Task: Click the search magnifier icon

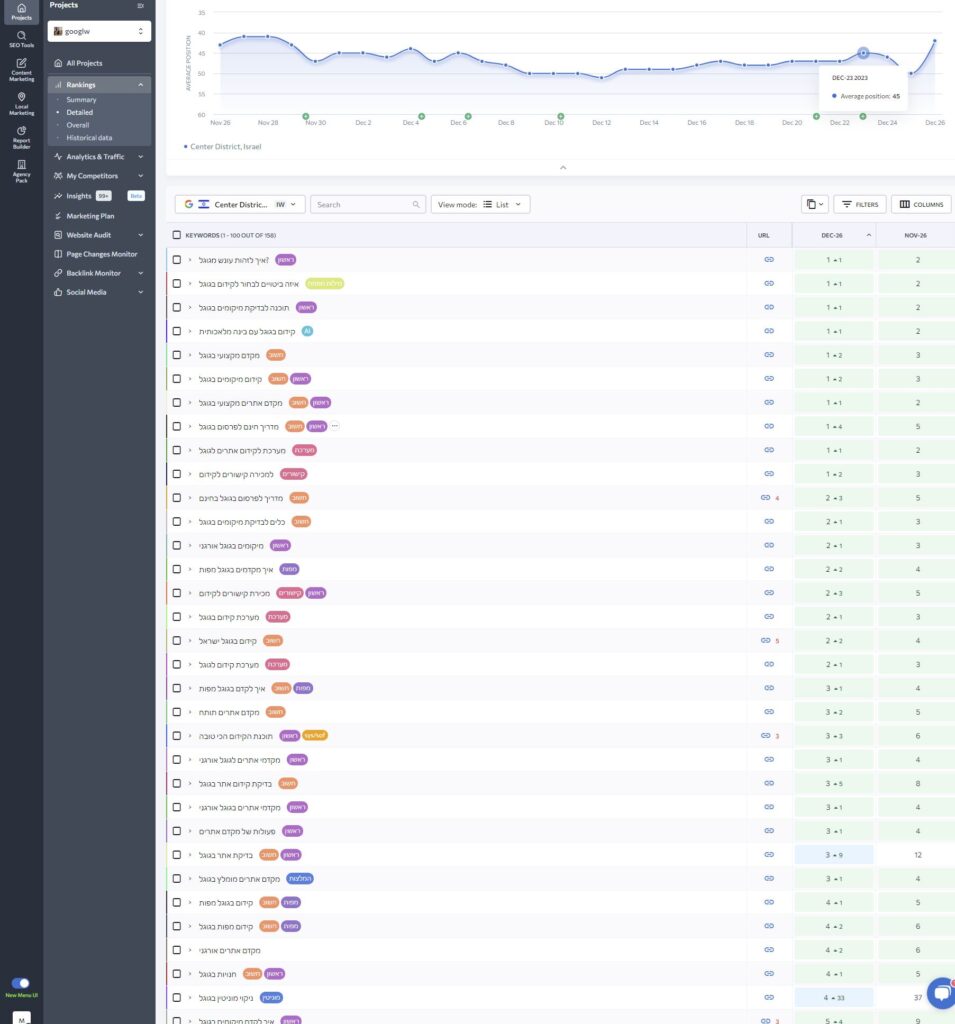Action: click(416, 204)
